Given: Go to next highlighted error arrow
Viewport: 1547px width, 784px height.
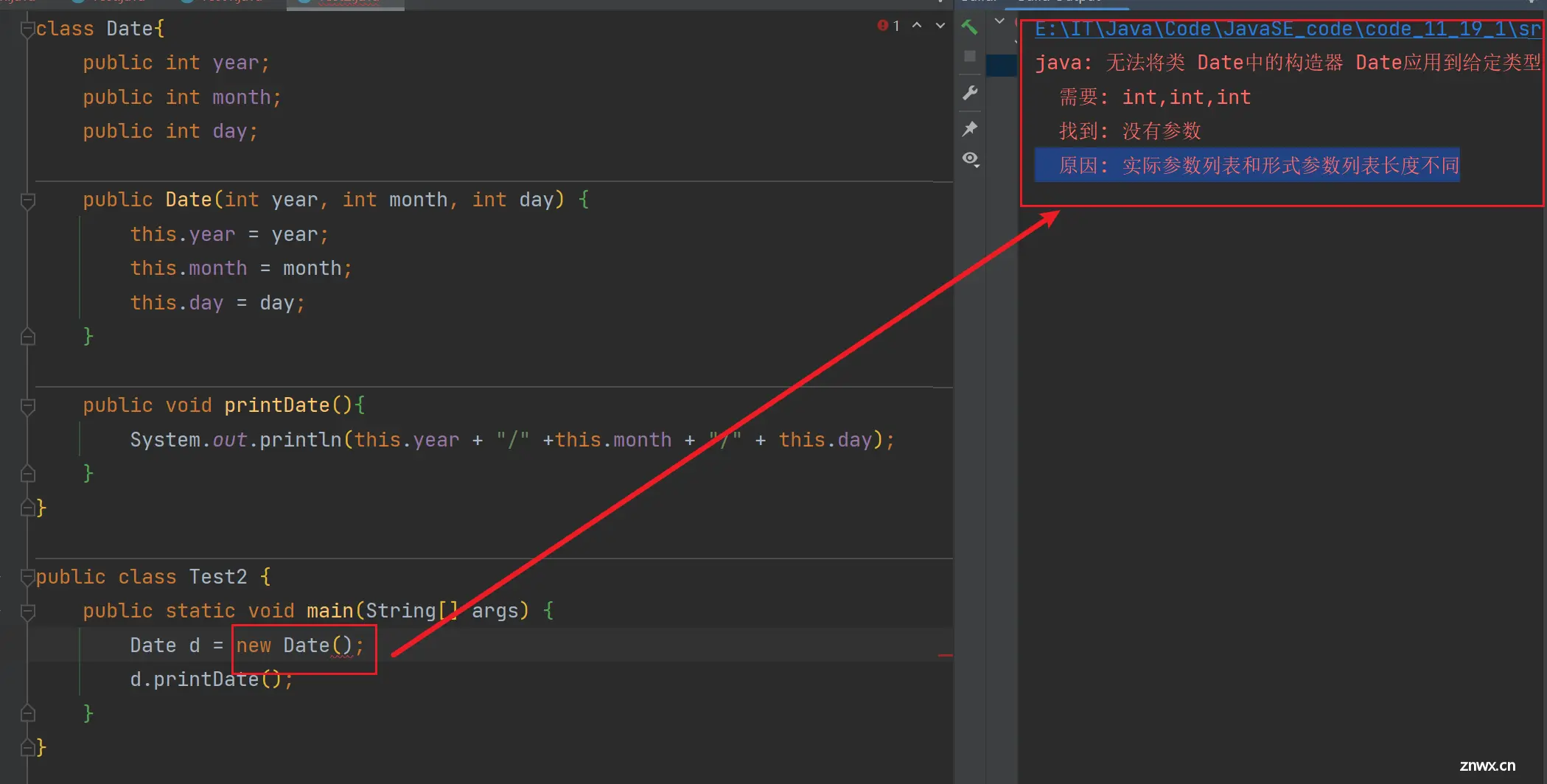Looking at the screenshot, I should [940, 26].
